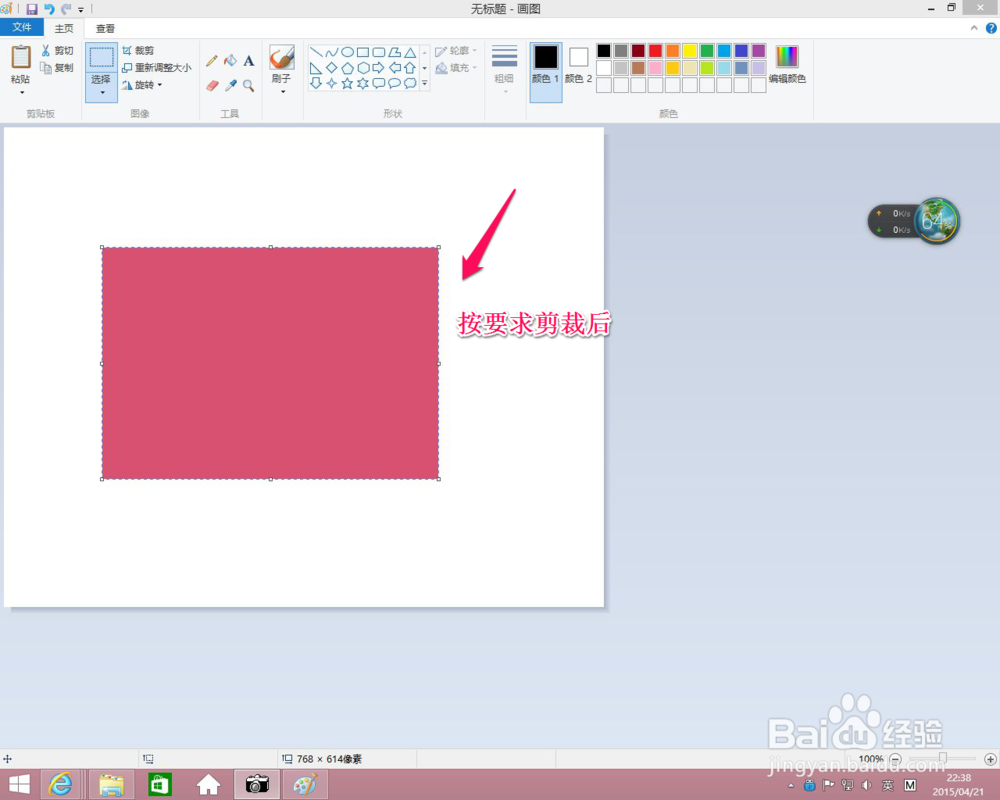Screen dimensions: 1000x800
Task: Click the Brushes icon
Action: (x=281, y=57)
